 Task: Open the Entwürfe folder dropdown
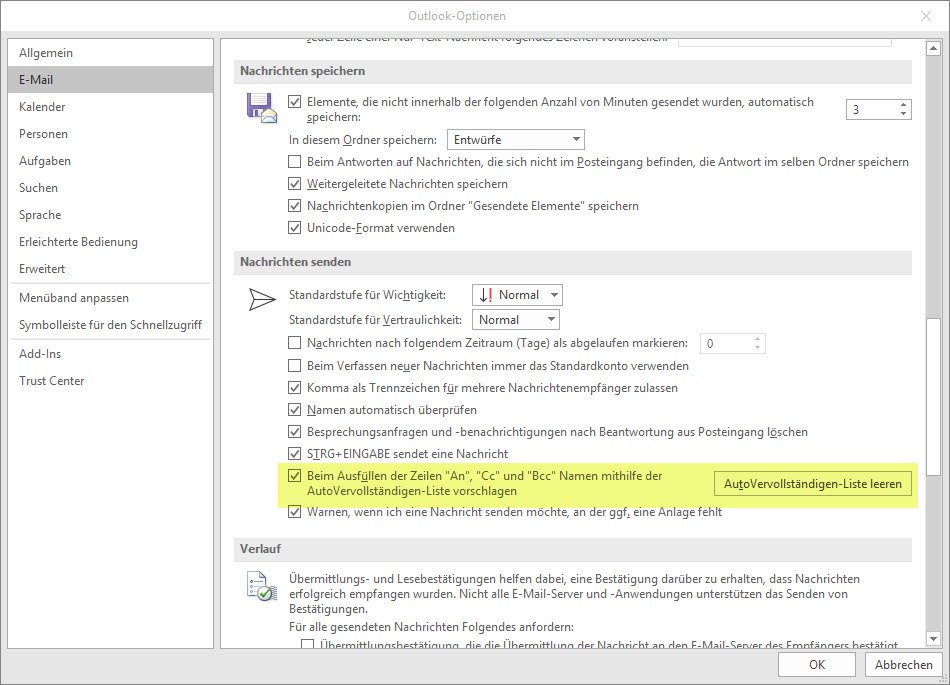point(516,140)
